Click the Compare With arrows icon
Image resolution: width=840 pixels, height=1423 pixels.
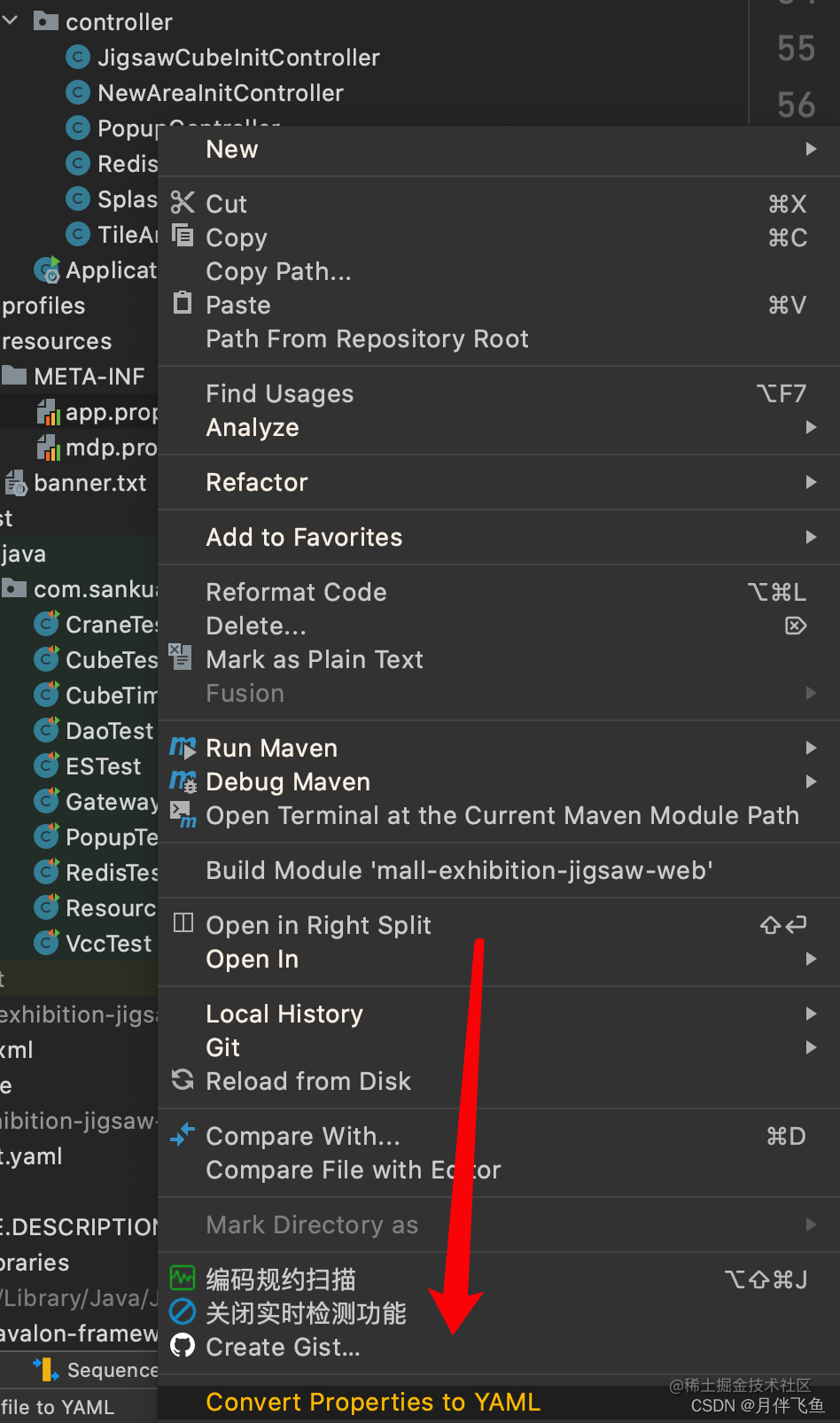pos(183,1135)
